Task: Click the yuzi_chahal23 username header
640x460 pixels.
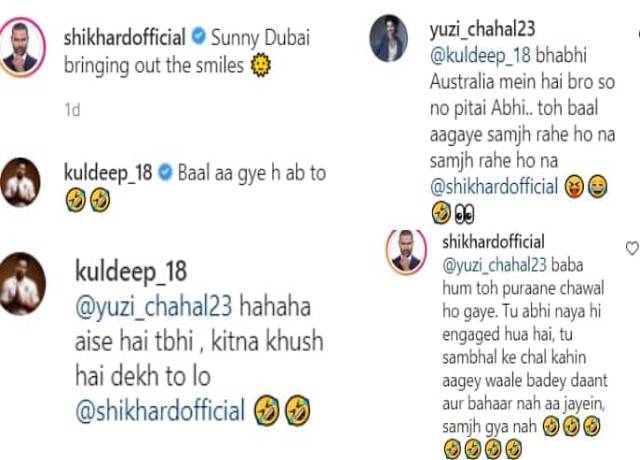Action: pyautogui.click(x=482, y=29)
